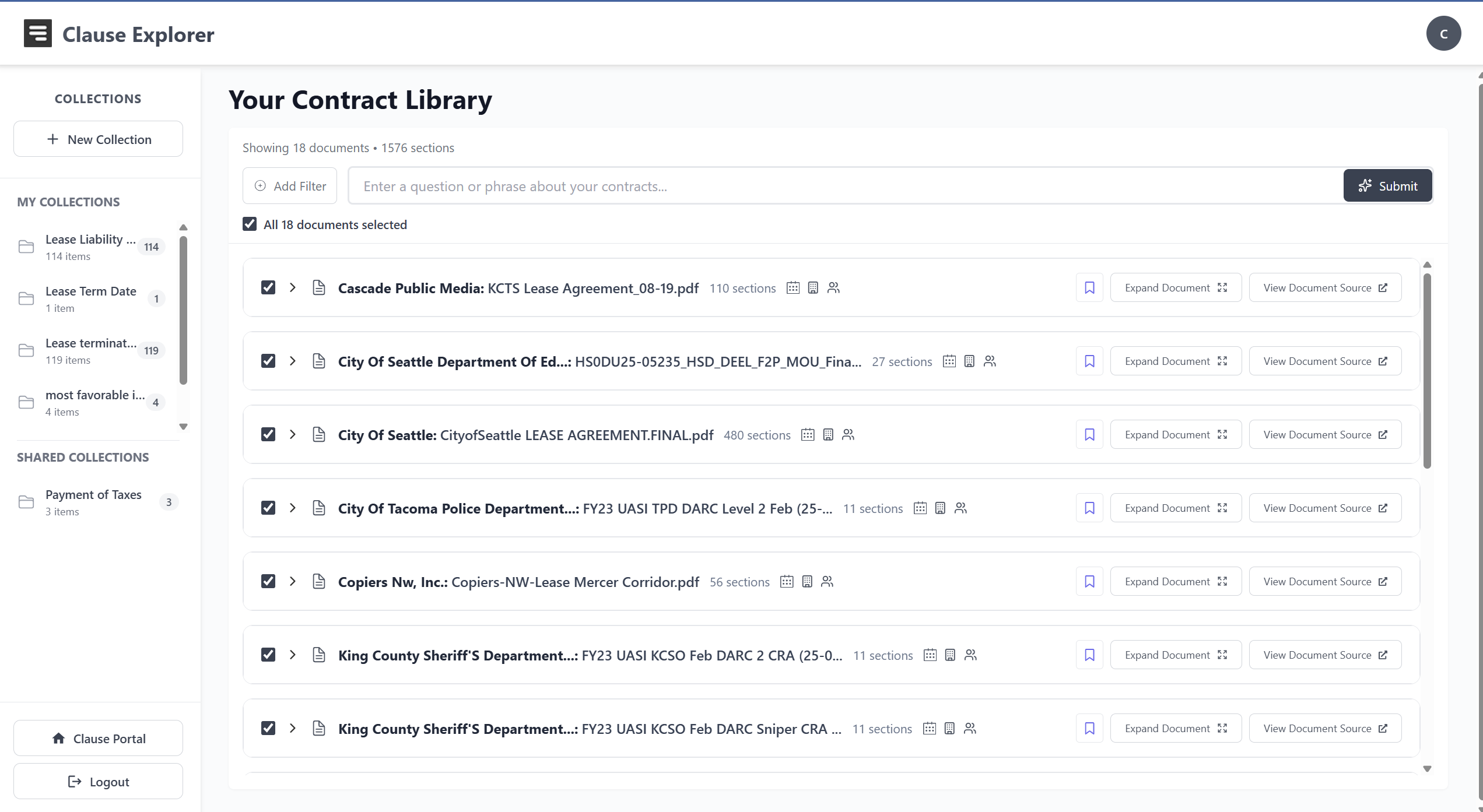Viewport: 1483px width, 812px height.
Task: Open the Lease Term Date collection folder icon
Action: click(x=26, y=298)
